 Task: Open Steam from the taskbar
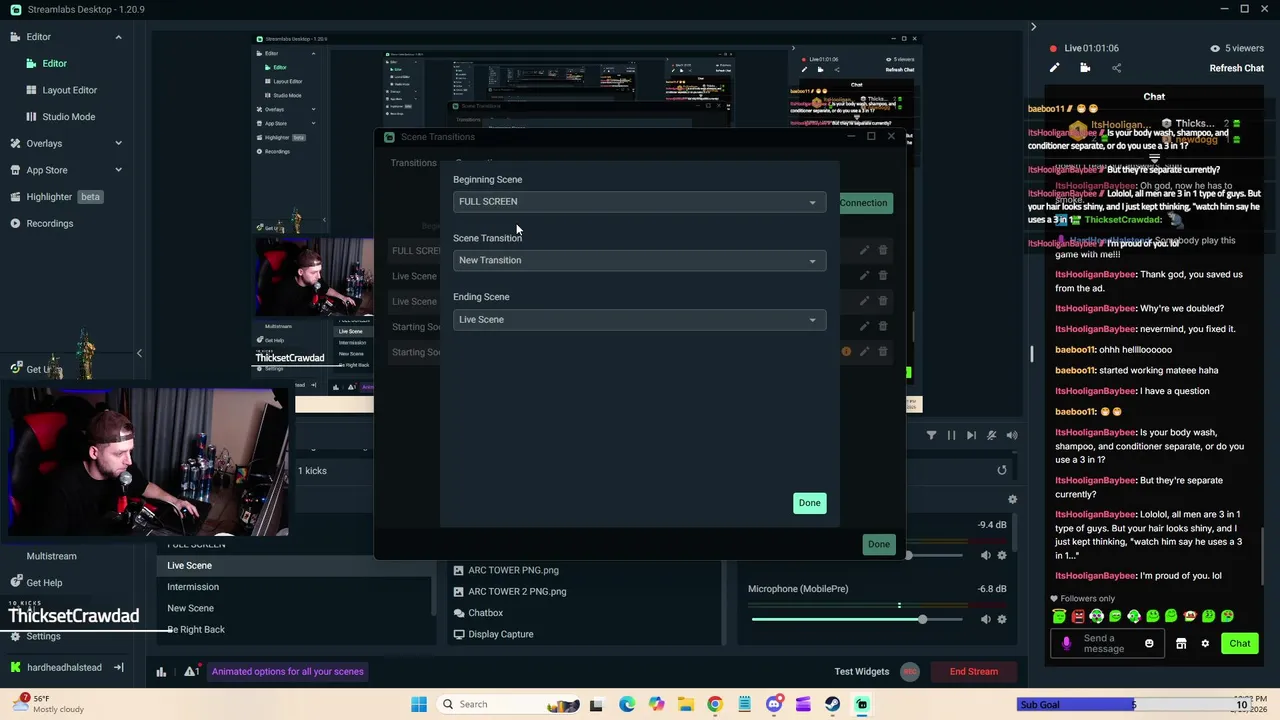pos(832,704)
